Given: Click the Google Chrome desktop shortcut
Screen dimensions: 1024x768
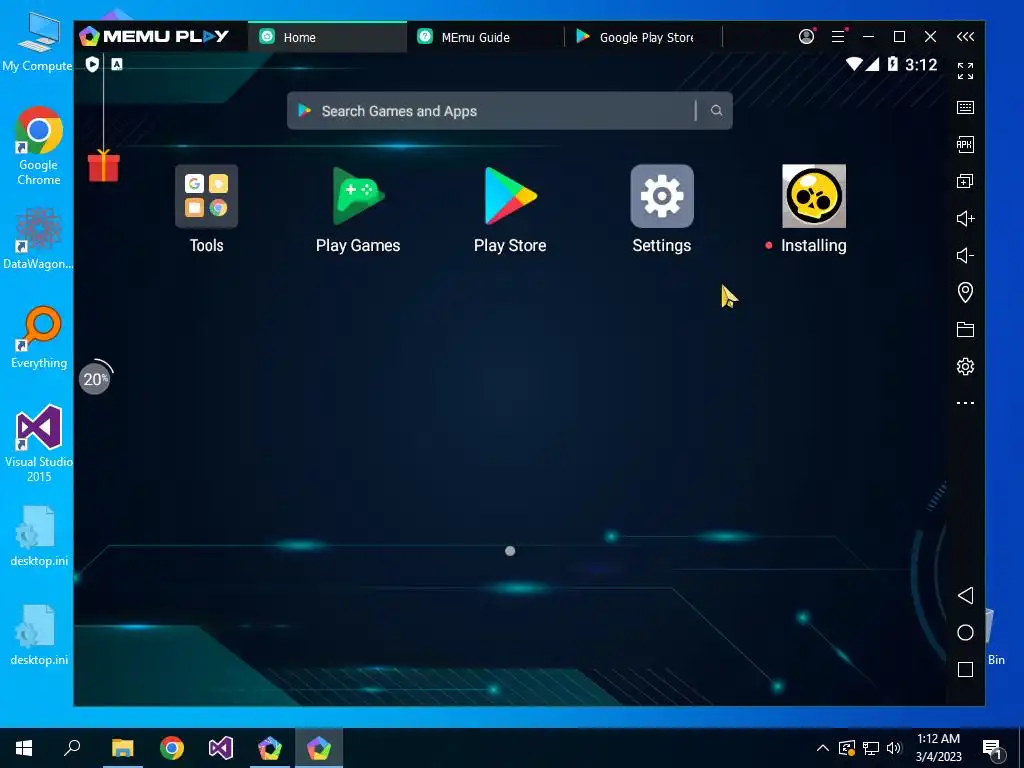Looking at the screenshot, I should [x=39, y=146].
